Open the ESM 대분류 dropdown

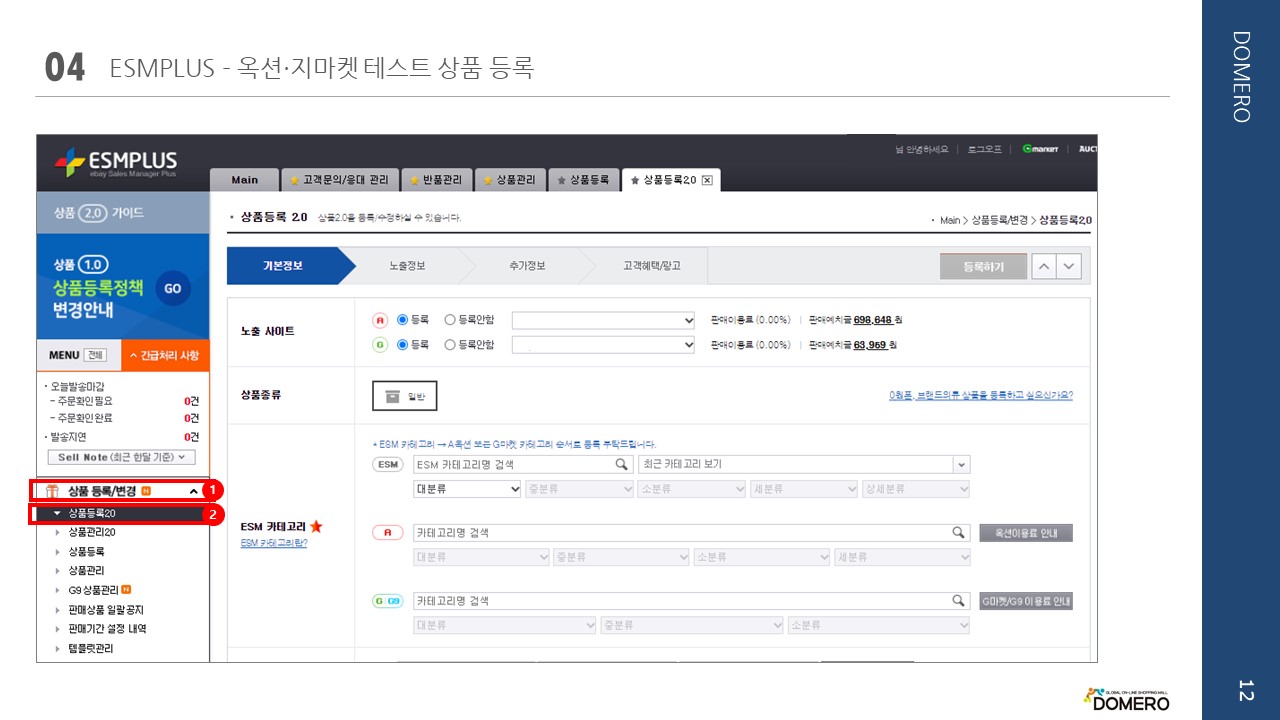[468, 489]
